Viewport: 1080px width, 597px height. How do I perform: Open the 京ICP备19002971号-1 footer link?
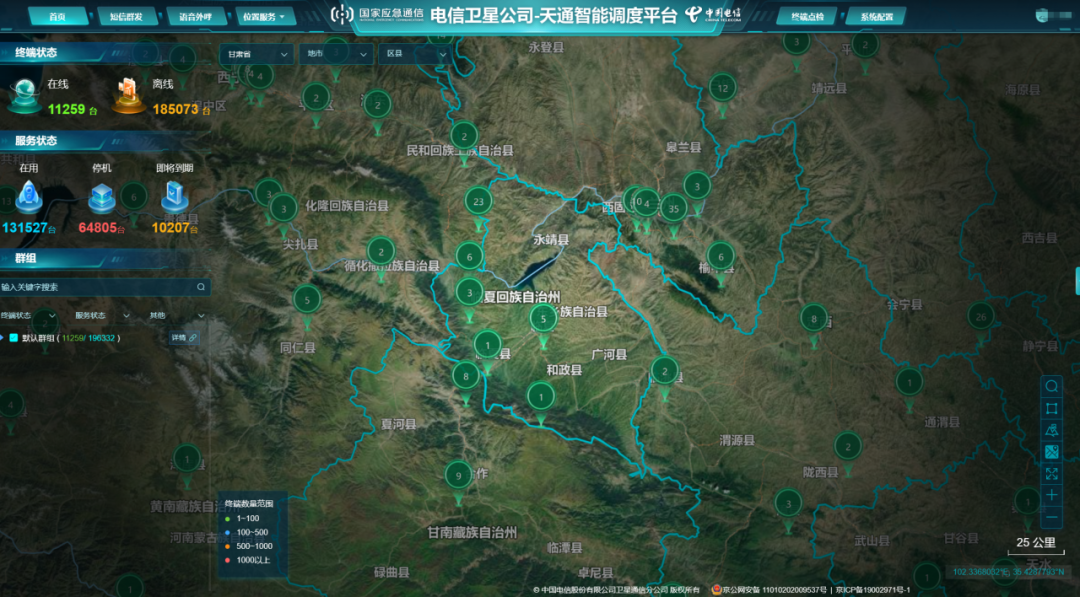click(873, 590)
